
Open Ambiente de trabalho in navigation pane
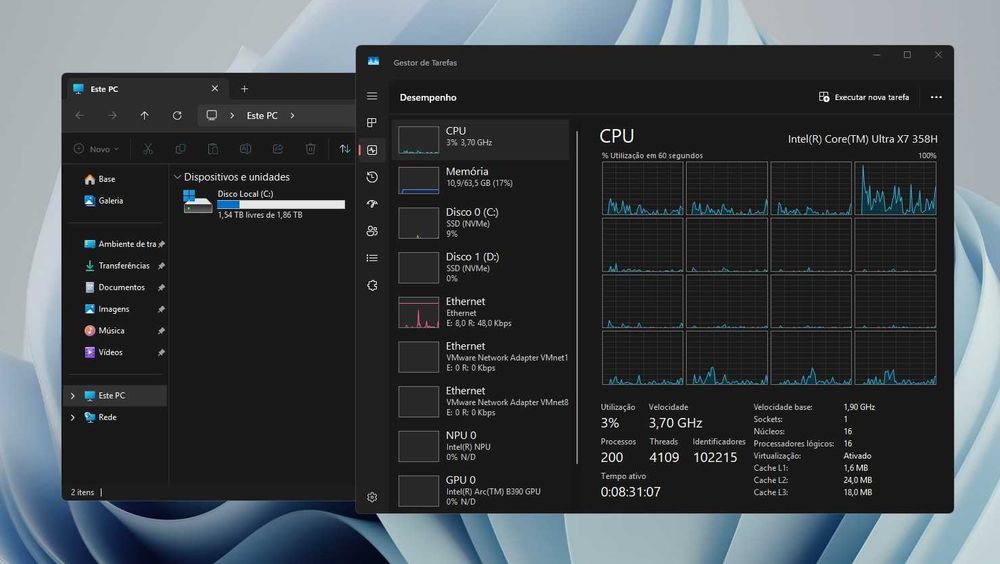coord(121,244)
